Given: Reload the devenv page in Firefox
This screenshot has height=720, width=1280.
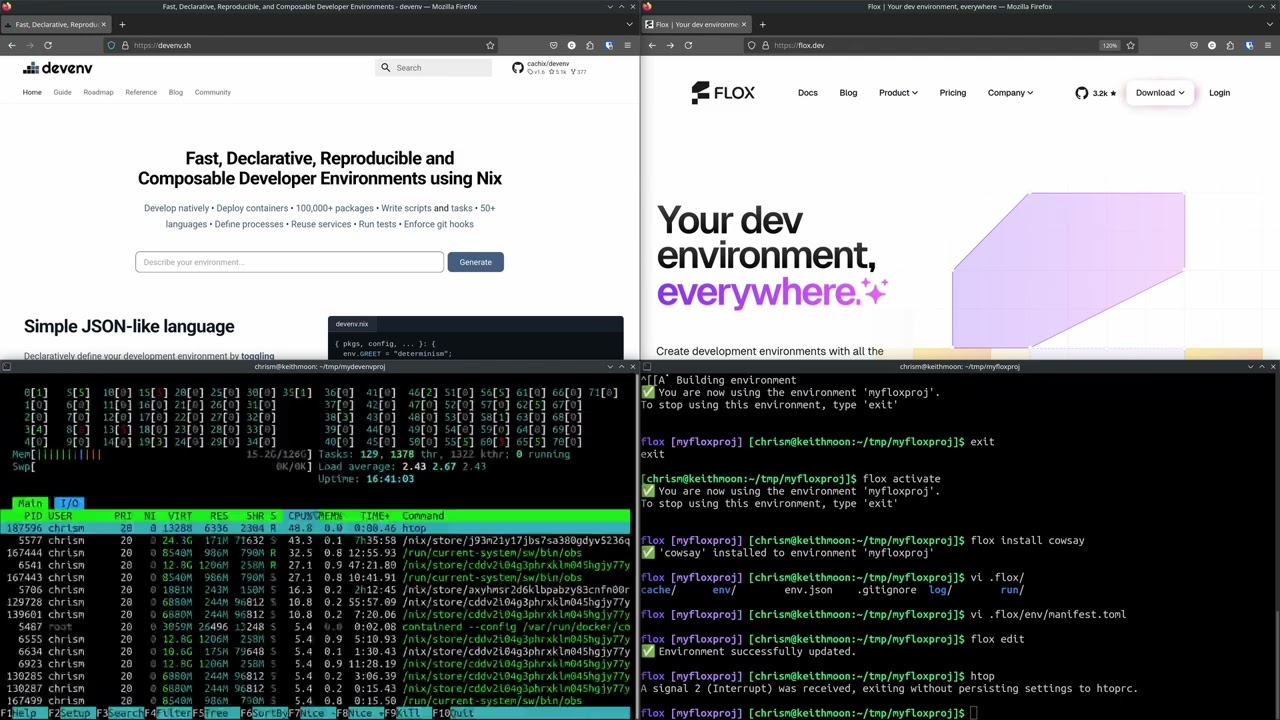Looking at the screenshot, I should pyautogui.click(x=47, y=45).
